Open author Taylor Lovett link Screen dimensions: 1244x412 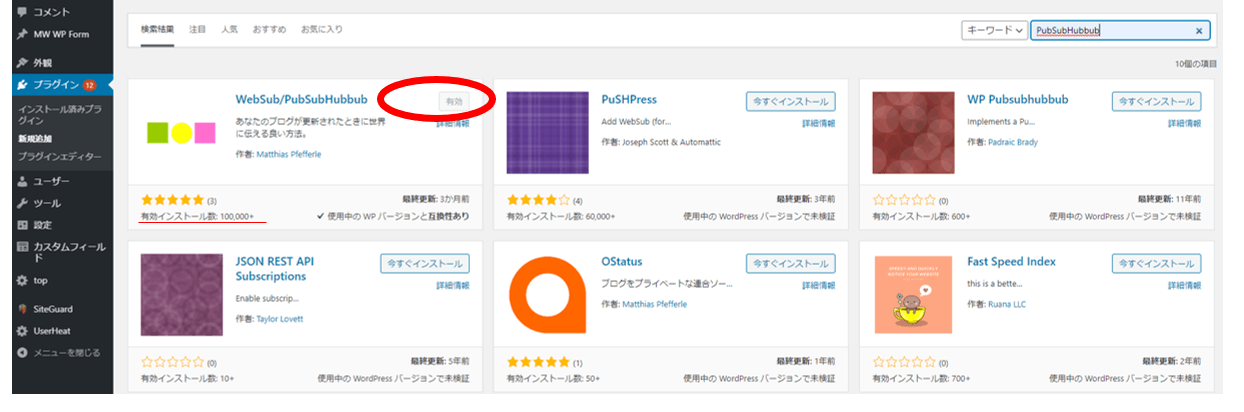pos(281,320)
